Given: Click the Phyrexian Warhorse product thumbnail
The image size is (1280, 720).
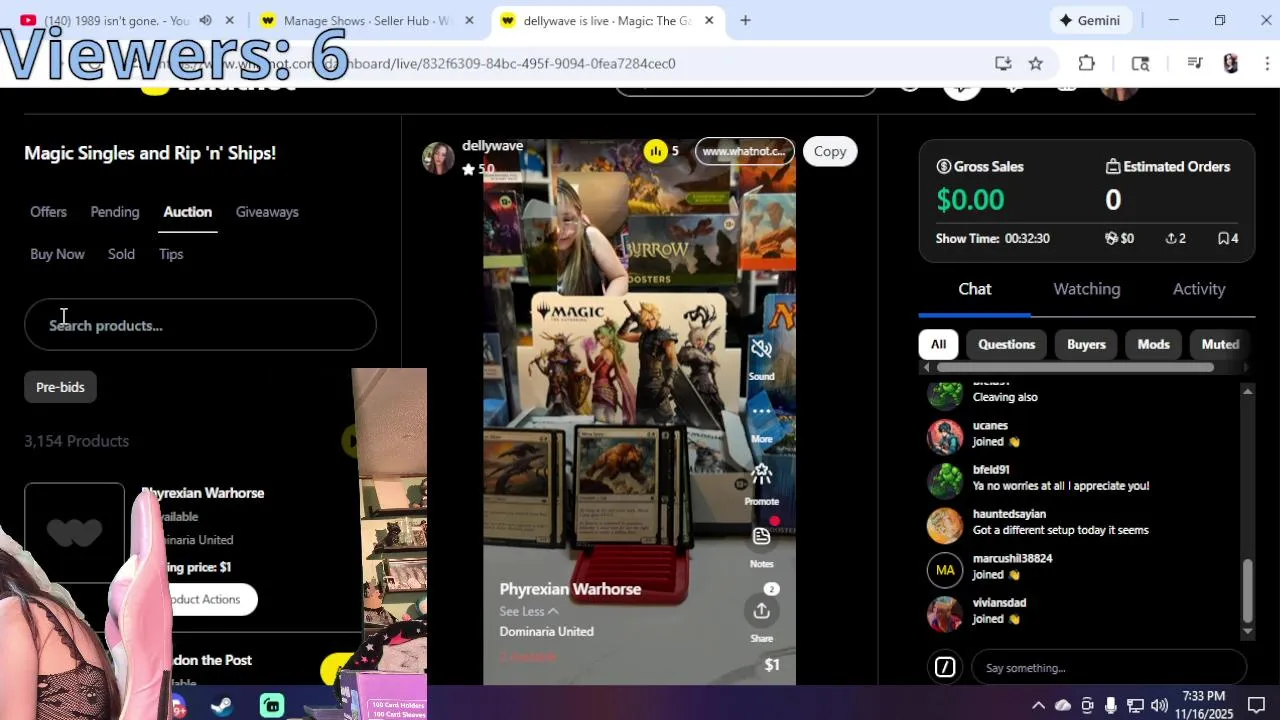Looking at the screenshot, I should (75, 533).
